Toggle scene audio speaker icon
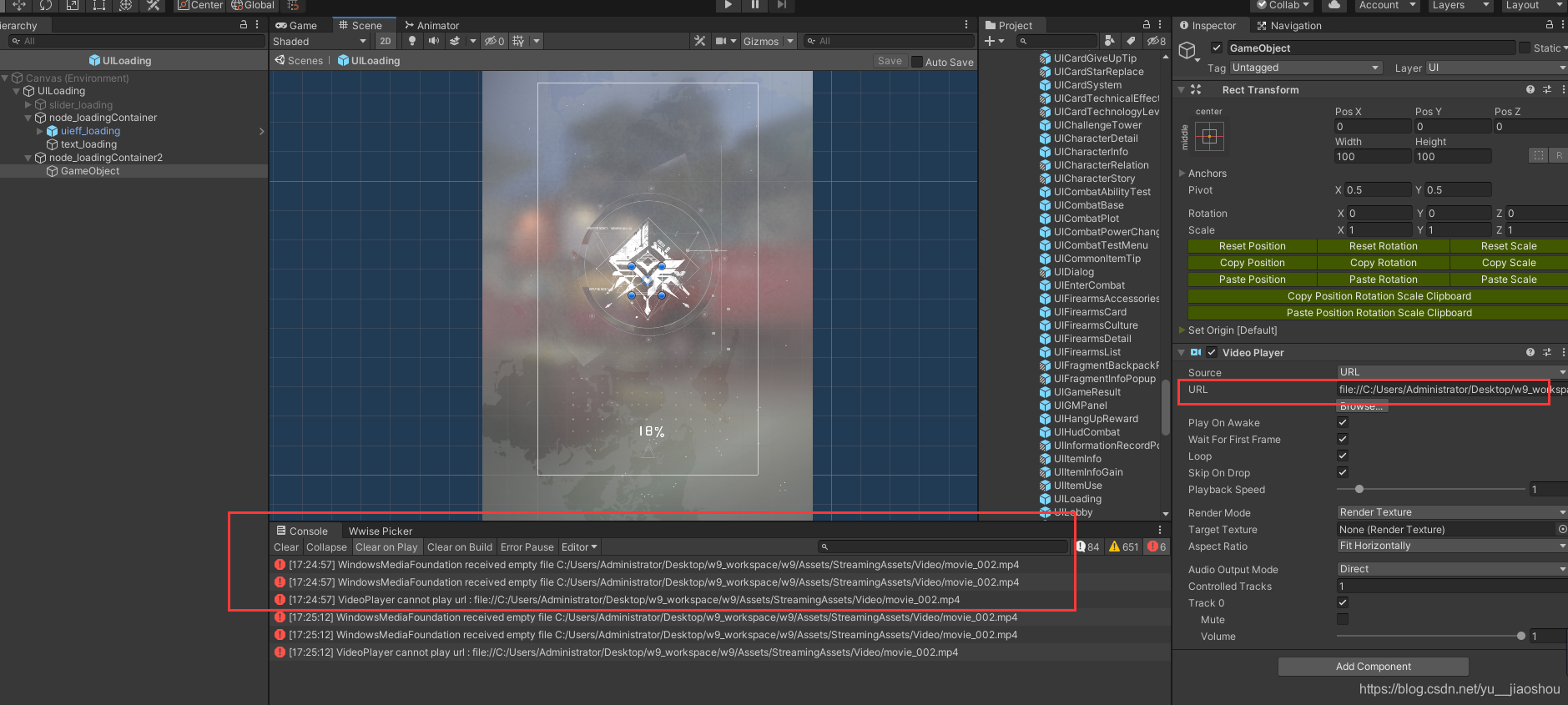 [433, 41]
